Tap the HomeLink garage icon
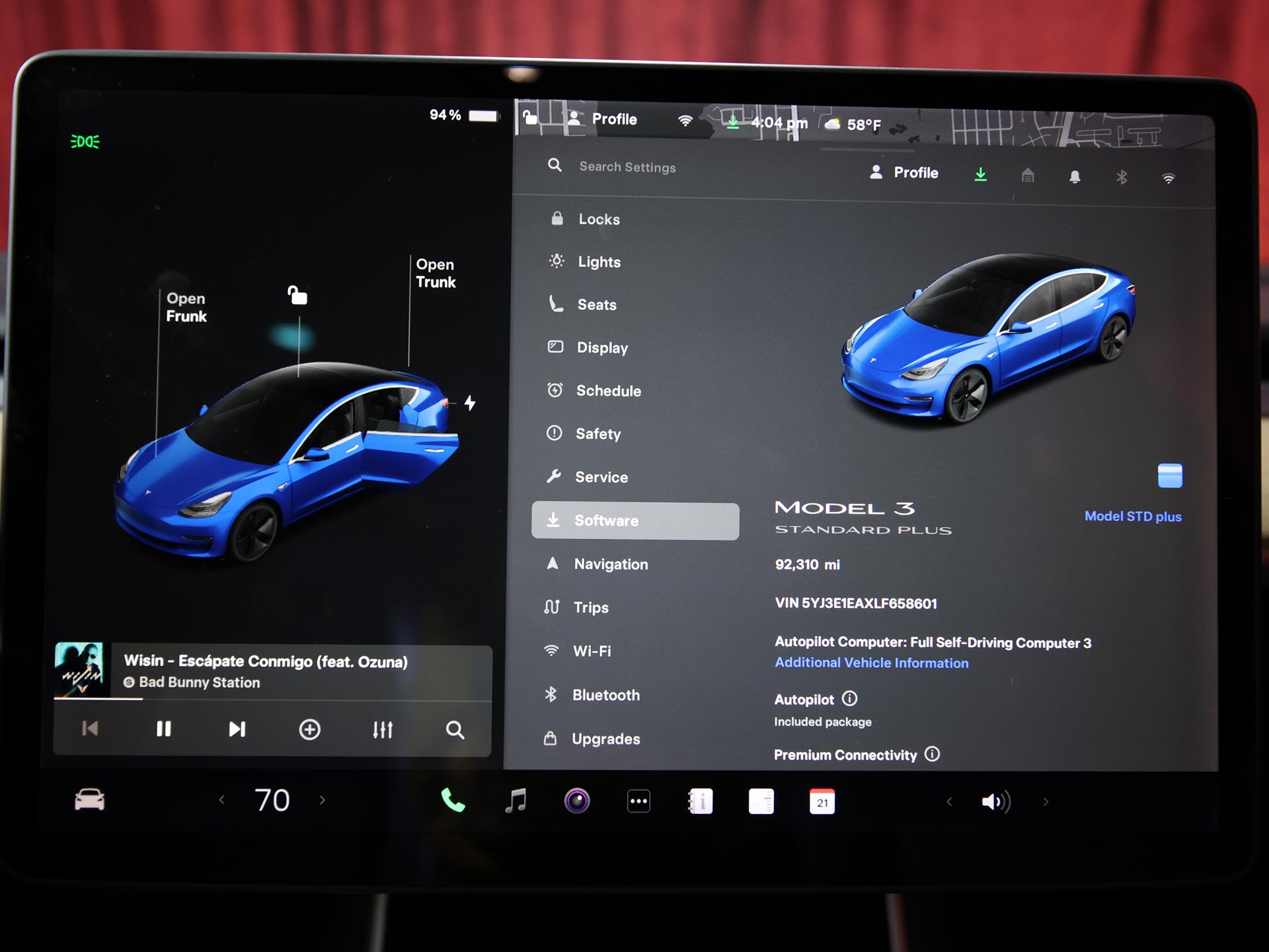The image size is (1269, 952). point(1028,175)
